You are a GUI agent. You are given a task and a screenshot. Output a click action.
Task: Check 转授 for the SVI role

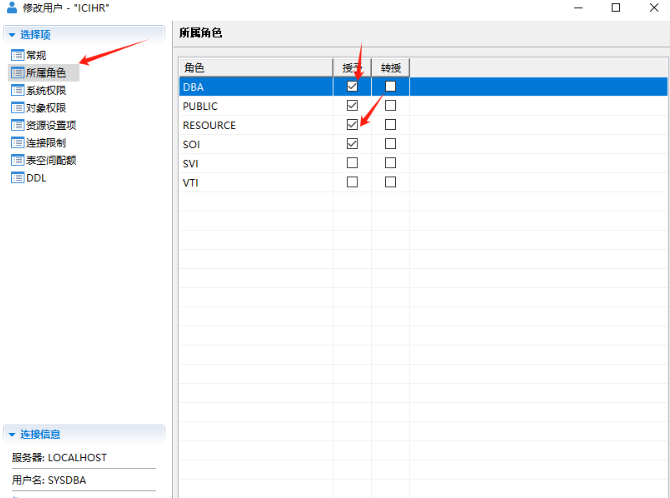390,163
